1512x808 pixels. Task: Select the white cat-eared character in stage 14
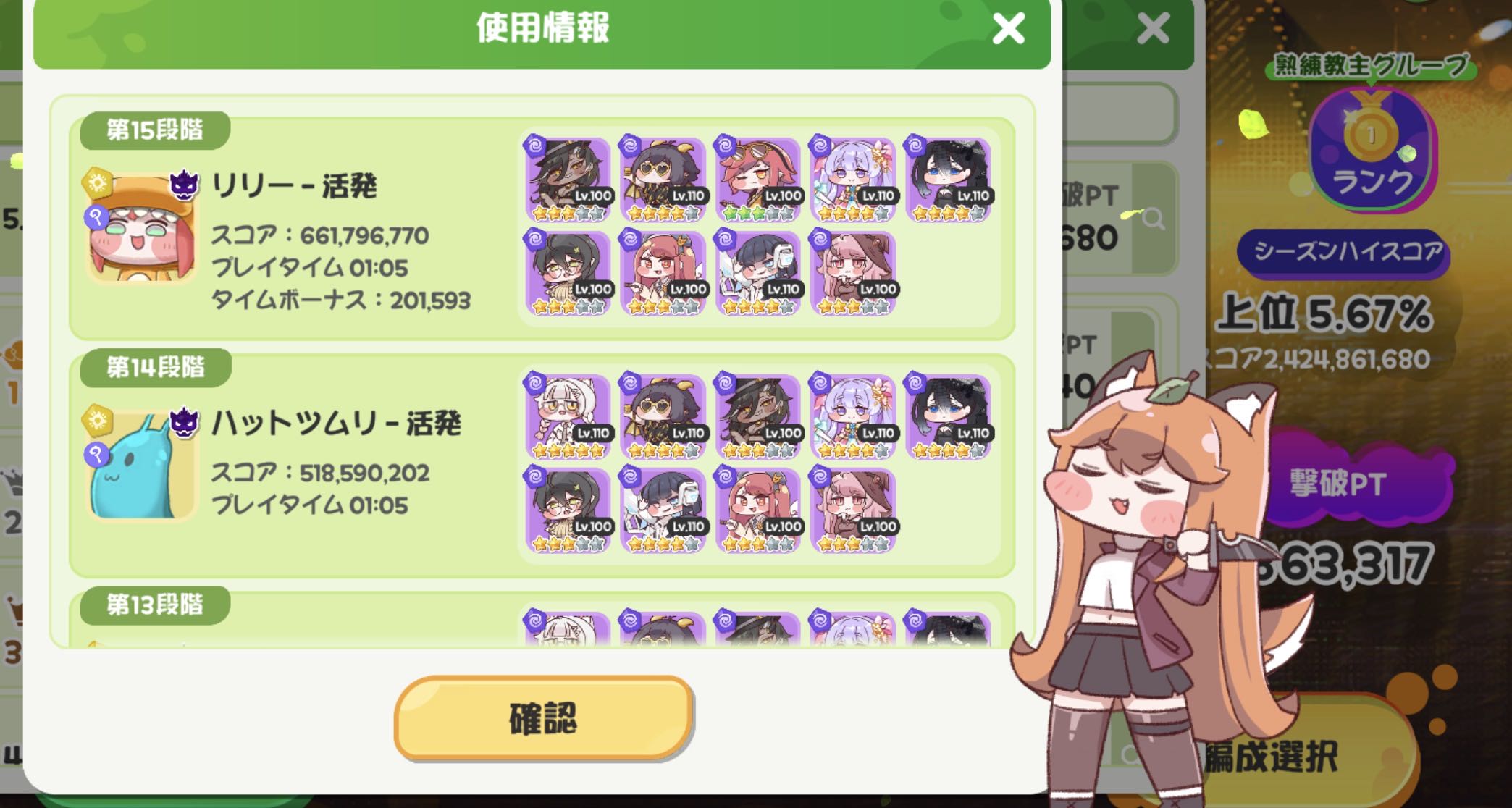point(569,417)
